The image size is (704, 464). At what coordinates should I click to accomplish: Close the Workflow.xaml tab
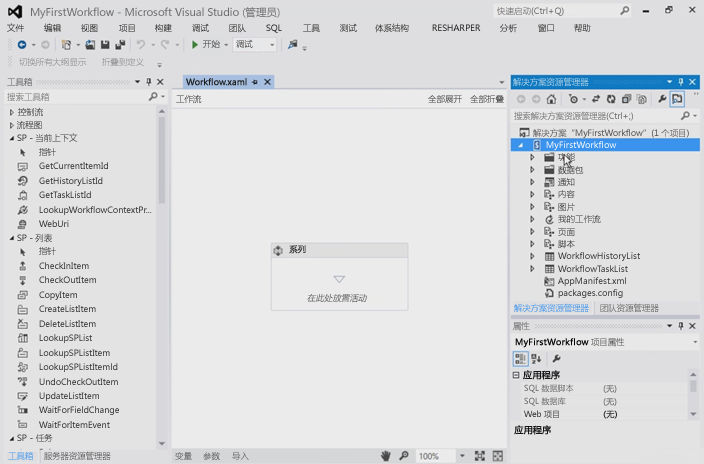267,82
